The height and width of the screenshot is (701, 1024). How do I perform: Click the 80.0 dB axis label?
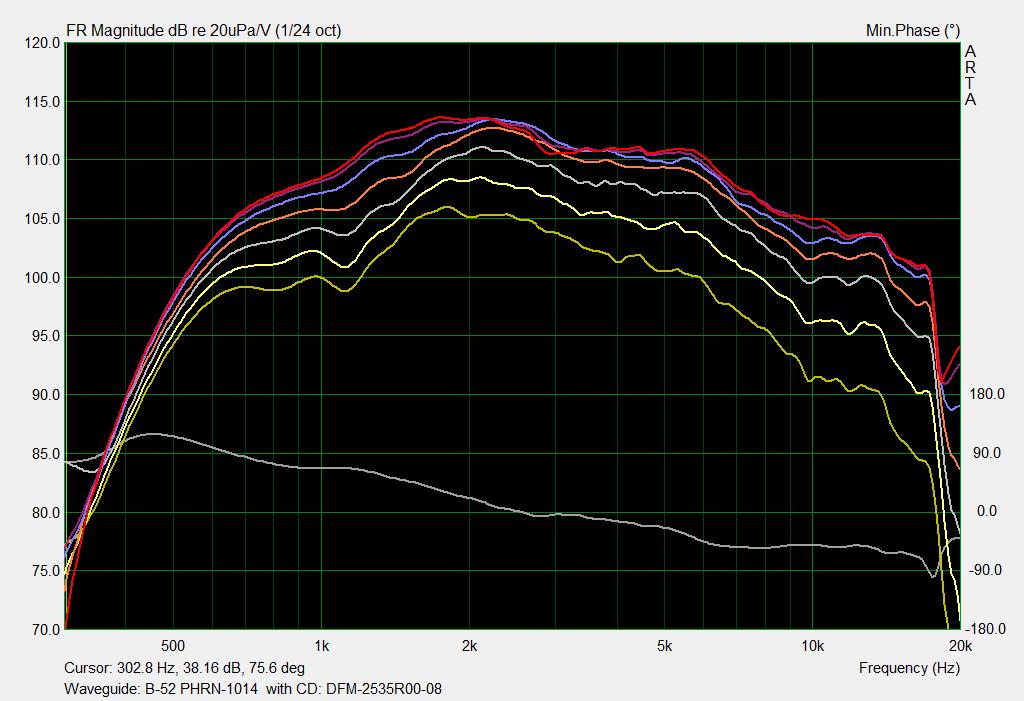[46, 512]
